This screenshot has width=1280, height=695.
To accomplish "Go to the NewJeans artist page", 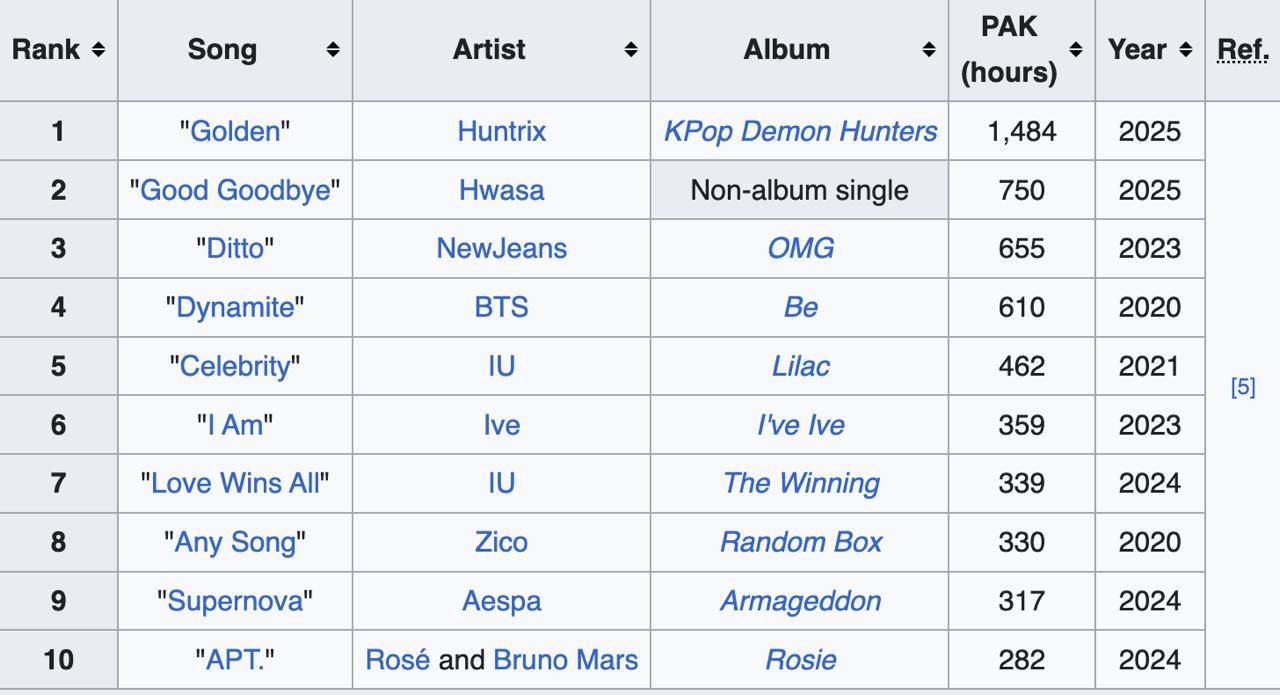I will click(501, 248).
